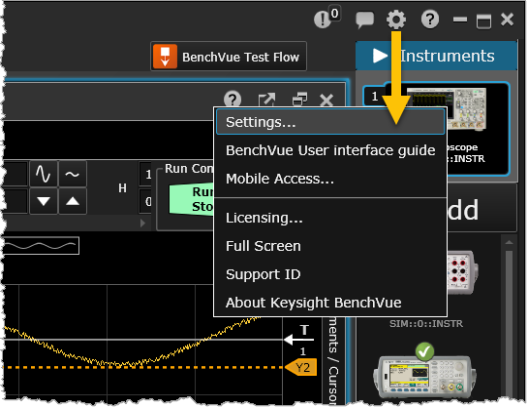This screenshot has height=408, width=528.
Task: Open the Measurements / Cursors vertical tab
Action: point(333,360)
